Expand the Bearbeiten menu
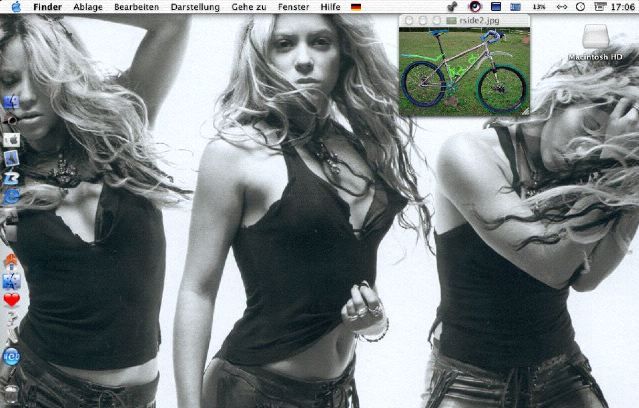The image size is (639, 408). 135,6
